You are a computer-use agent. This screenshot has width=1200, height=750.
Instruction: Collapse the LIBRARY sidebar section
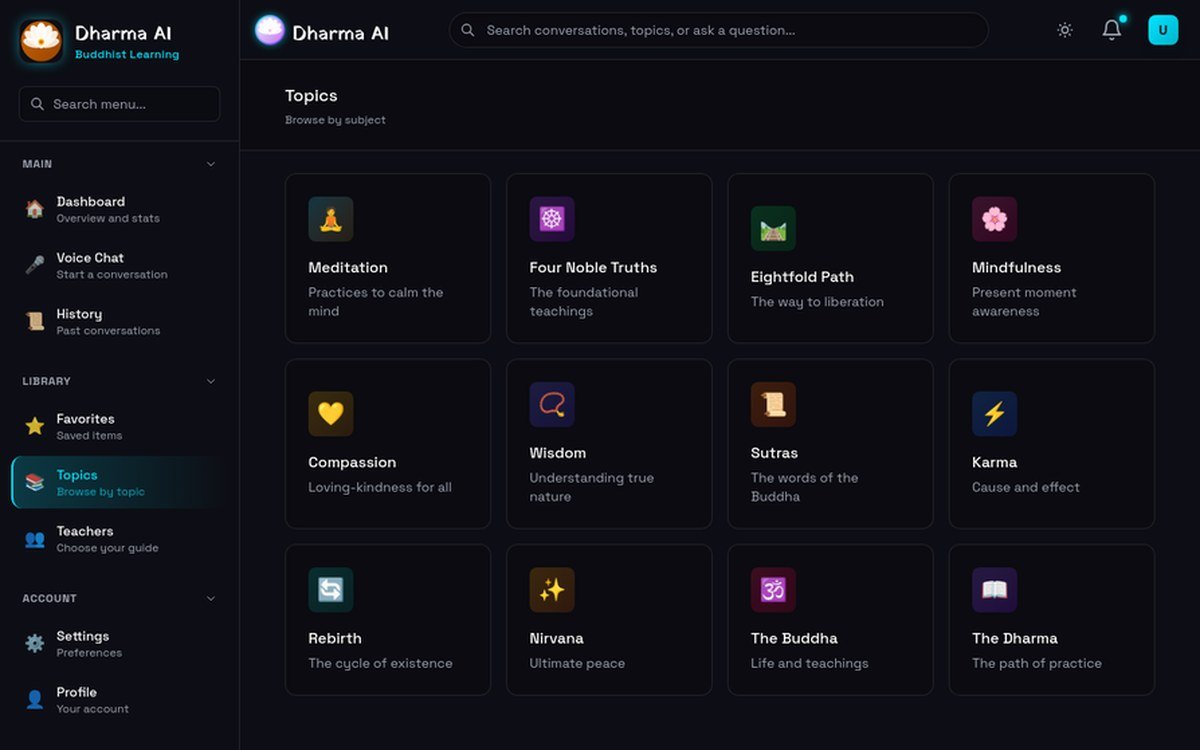(210, 381)
